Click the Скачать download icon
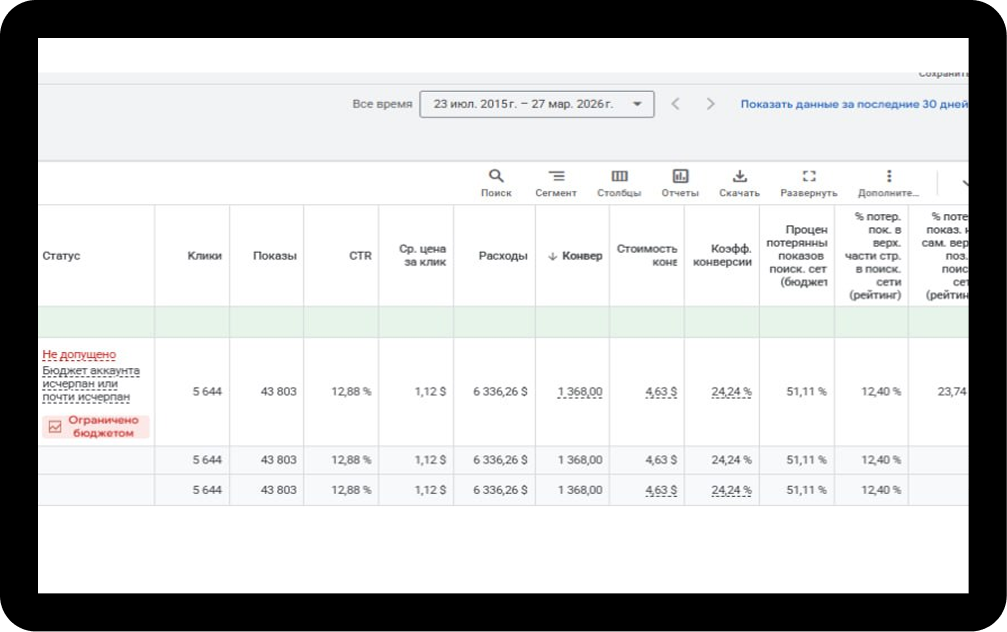The image size is (1007, 632). [739, 176]
